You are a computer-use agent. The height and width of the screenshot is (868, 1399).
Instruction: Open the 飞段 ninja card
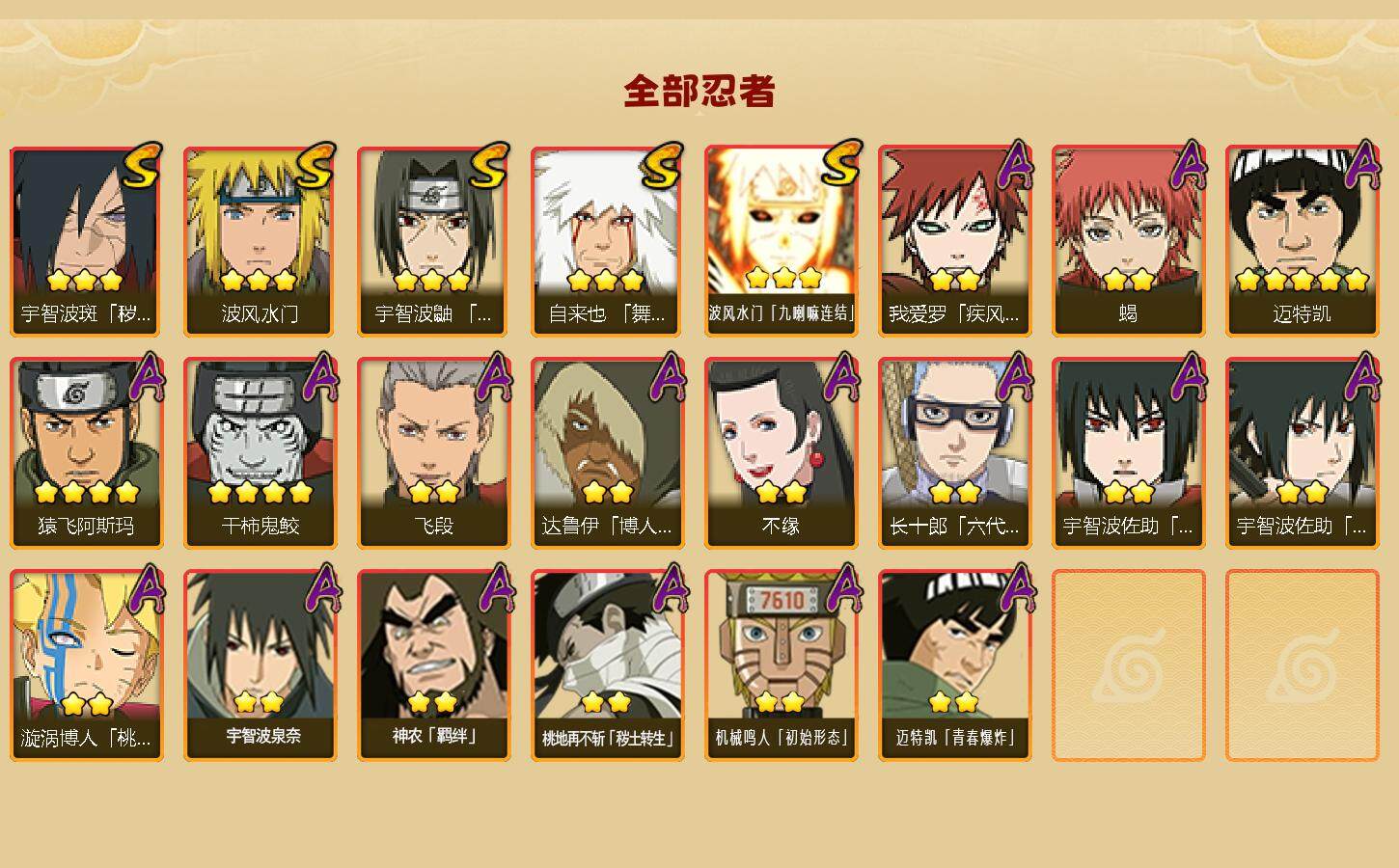point(433,453)
